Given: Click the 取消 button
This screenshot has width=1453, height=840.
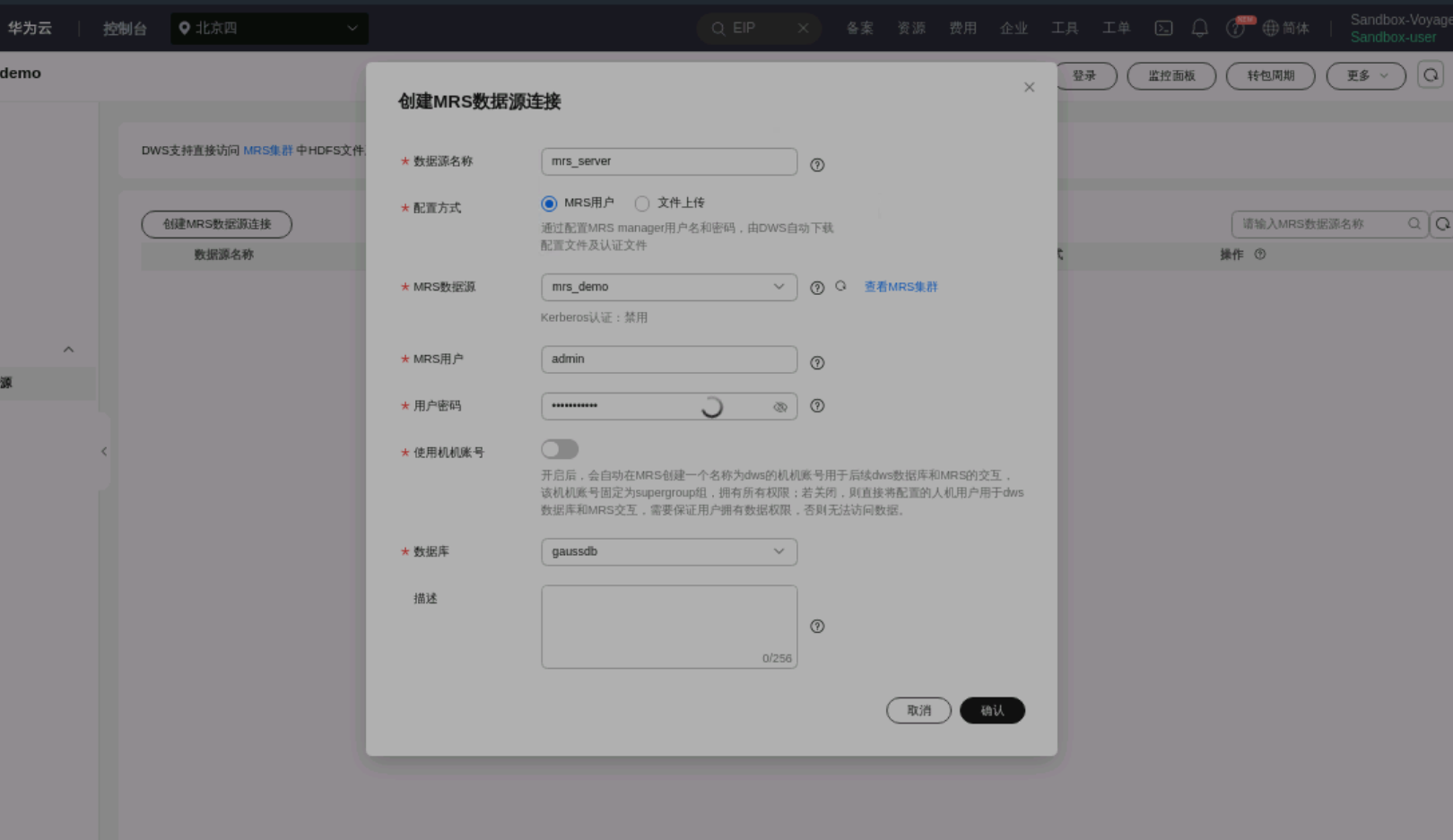Looking at the screenshot, I should click(918, 710).
